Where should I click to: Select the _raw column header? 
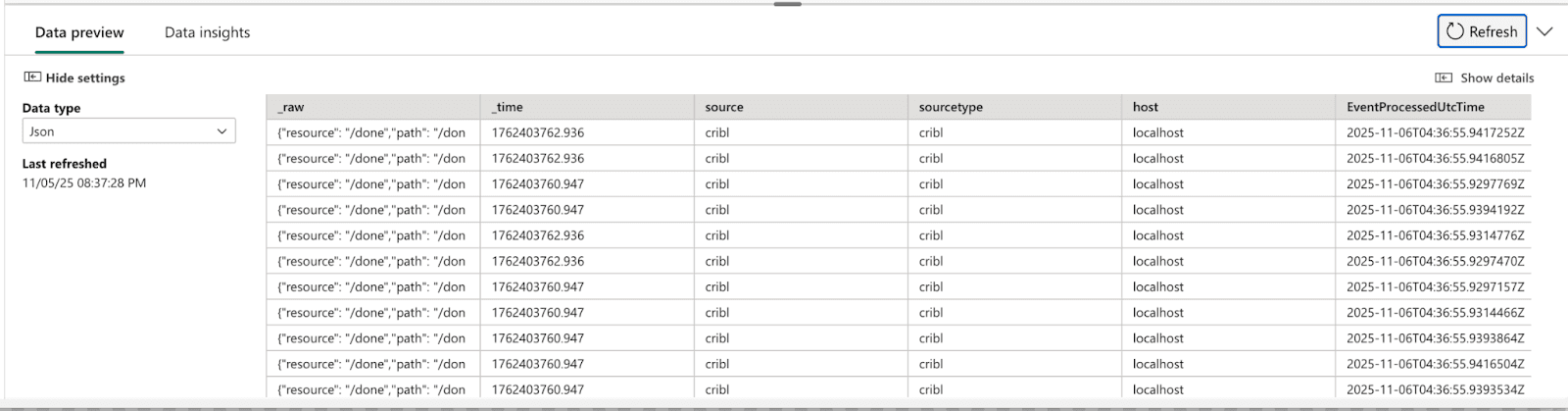(x=372, y=107)
